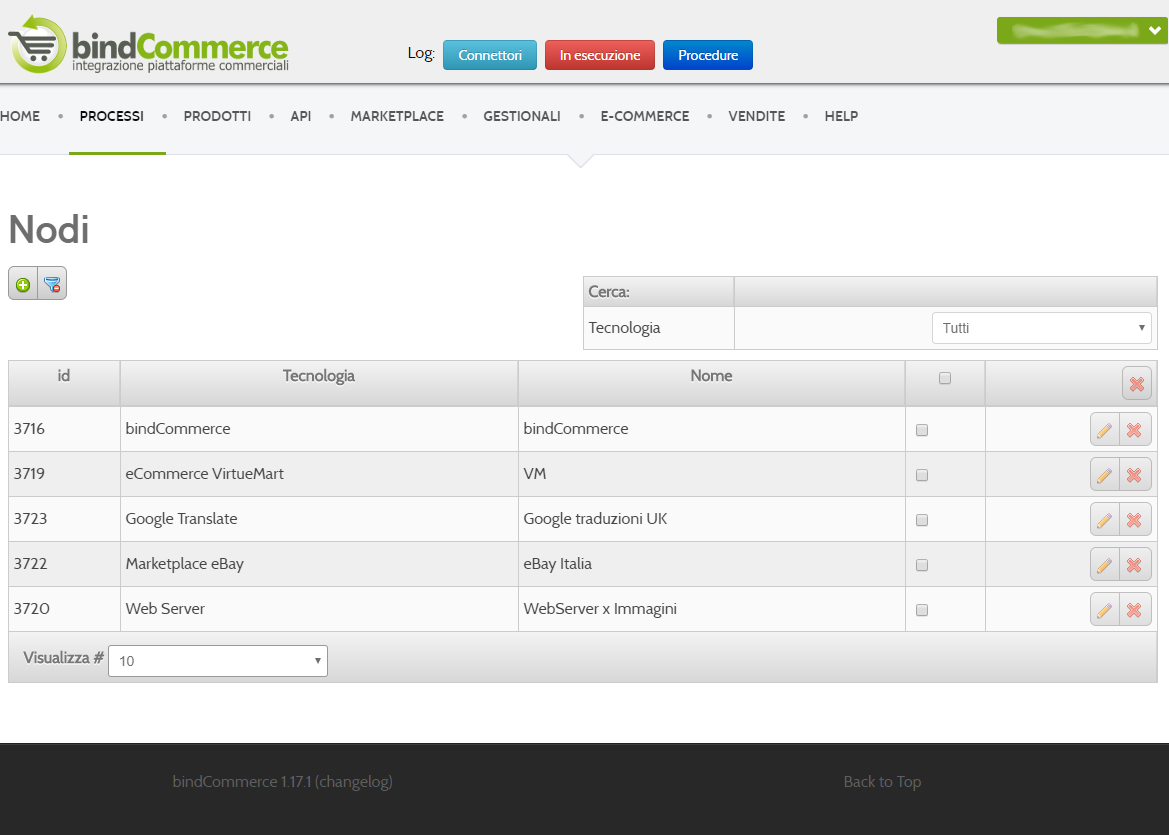Delete the bindCommerce node row 3716
Viewport: 1169px width, 835px height.
[x=1135, y=430]
